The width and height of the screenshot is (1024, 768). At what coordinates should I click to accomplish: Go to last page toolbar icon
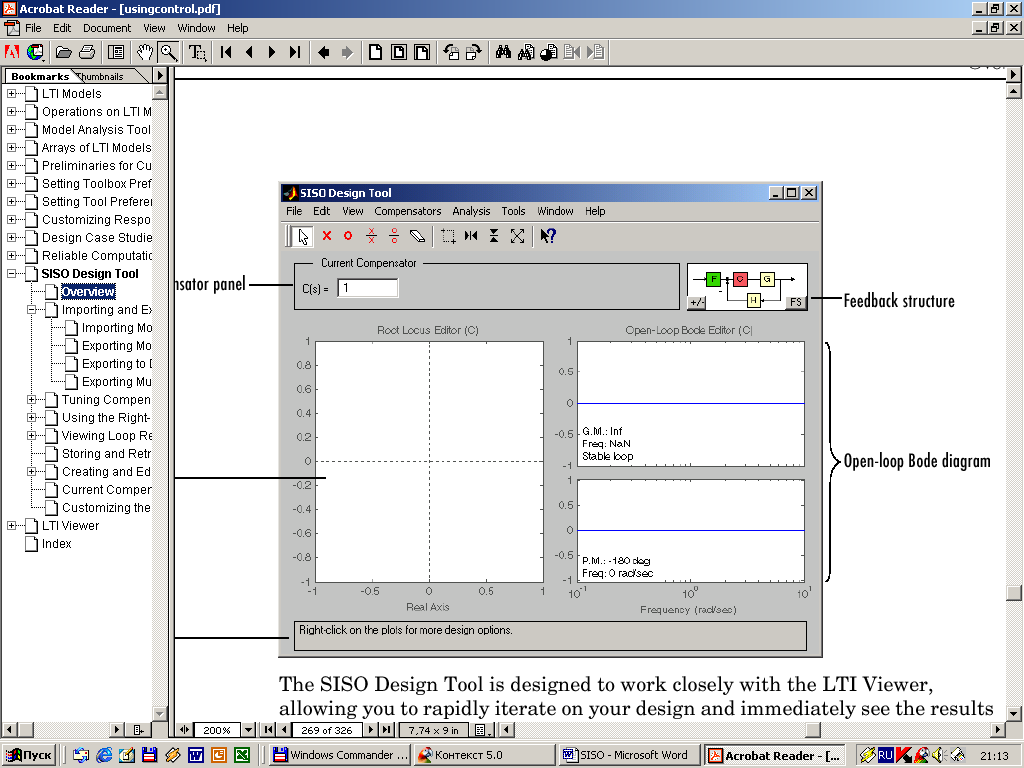click(x=295, y=52)
